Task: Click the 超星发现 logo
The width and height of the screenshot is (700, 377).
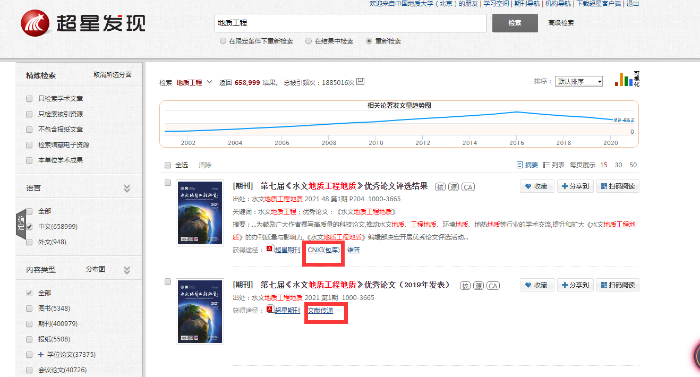Action: tap(83, 23)
